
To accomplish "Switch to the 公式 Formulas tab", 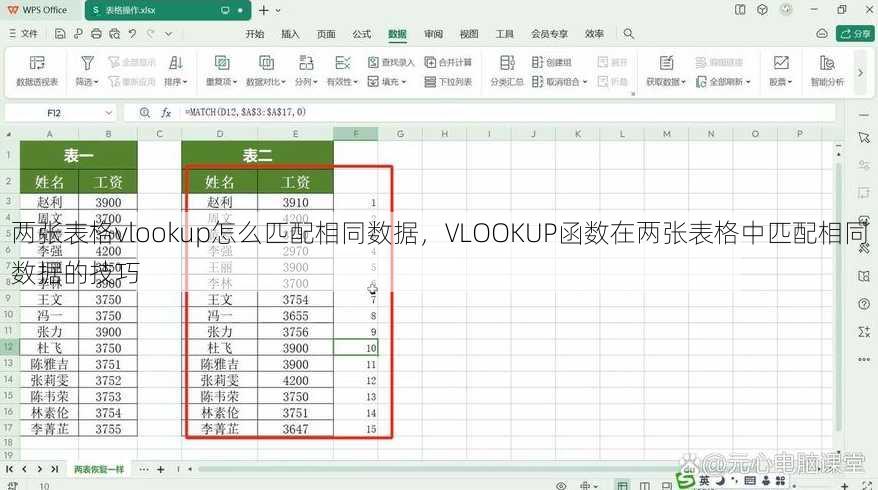I will (362, 34).
